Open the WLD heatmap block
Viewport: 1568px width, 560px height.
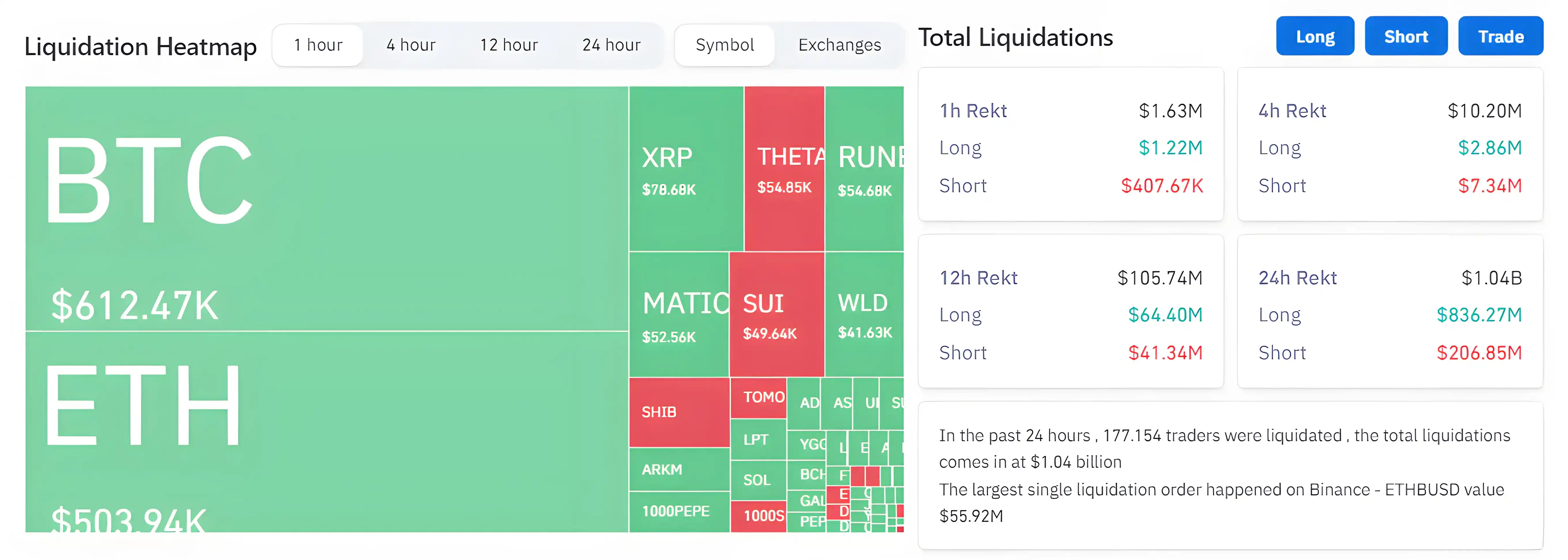coord(864,315)
